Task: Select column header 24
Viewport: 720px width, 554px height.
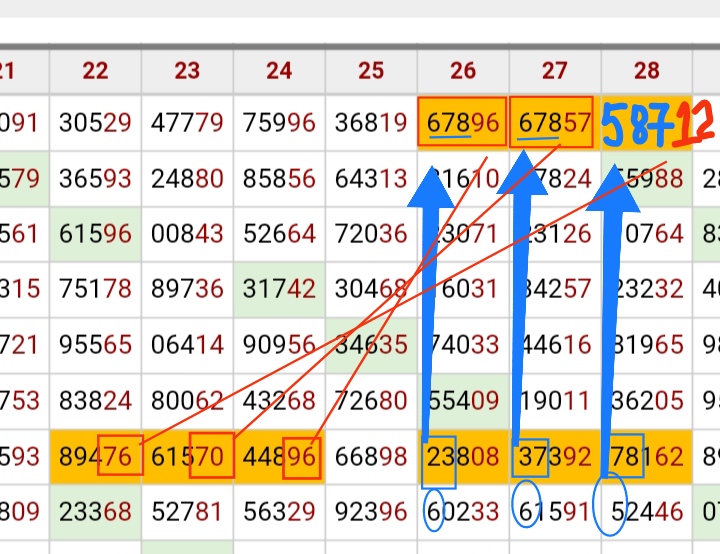Action: (x=279, y=71)
